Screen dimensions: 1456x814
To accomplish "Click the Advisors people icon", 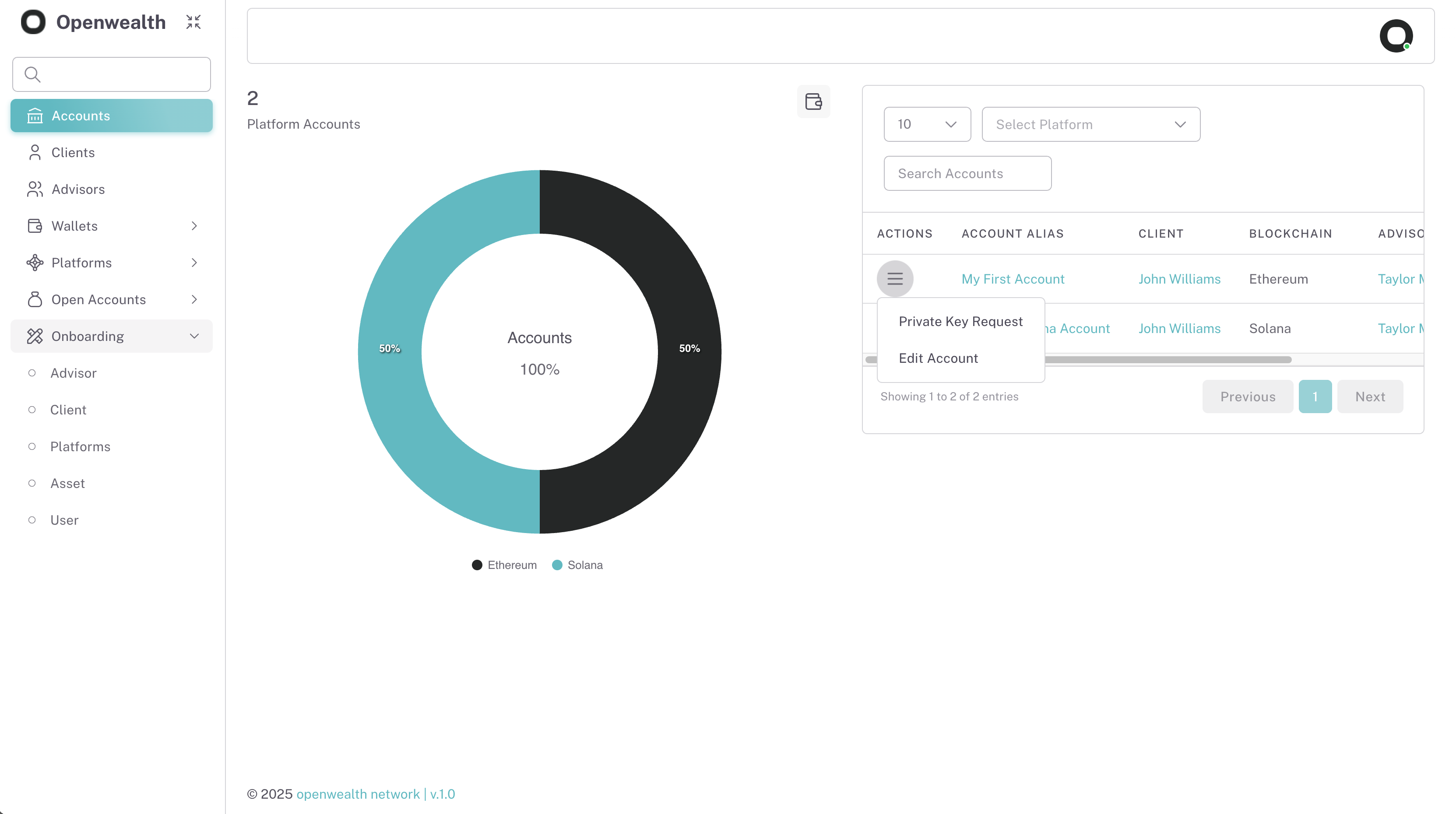I will 35,189.
